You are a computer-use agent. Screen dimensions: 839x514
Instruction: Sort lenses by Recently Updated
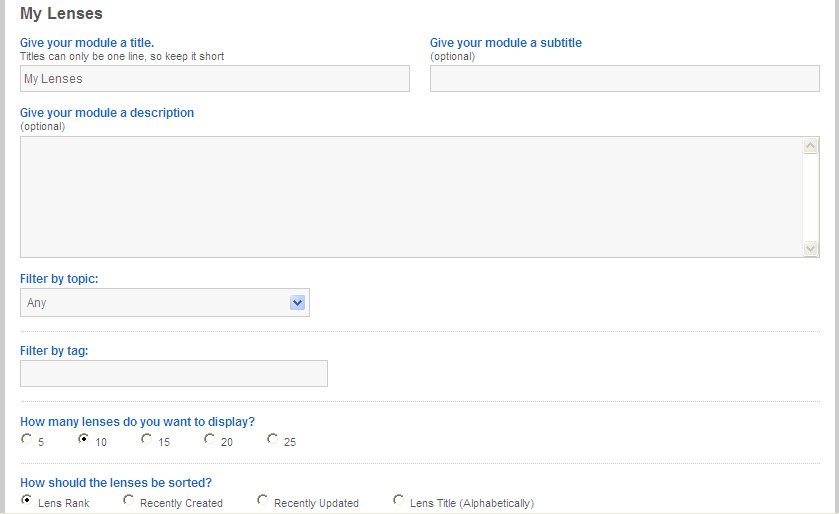click(x=262, y=500)
